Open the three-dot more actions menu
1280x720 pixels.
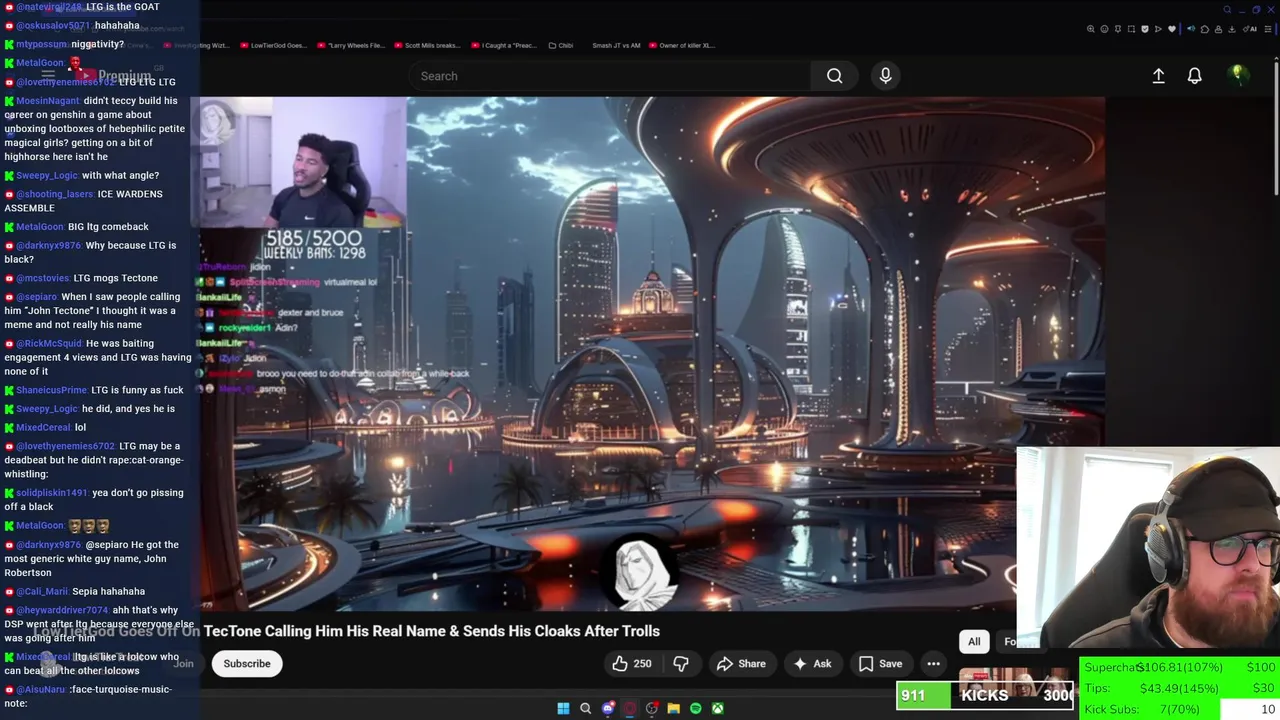933,663
